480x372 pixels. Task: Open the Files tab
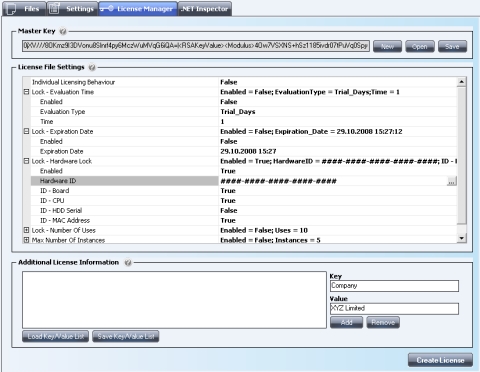pyautogui.click(x=24, y=9)
